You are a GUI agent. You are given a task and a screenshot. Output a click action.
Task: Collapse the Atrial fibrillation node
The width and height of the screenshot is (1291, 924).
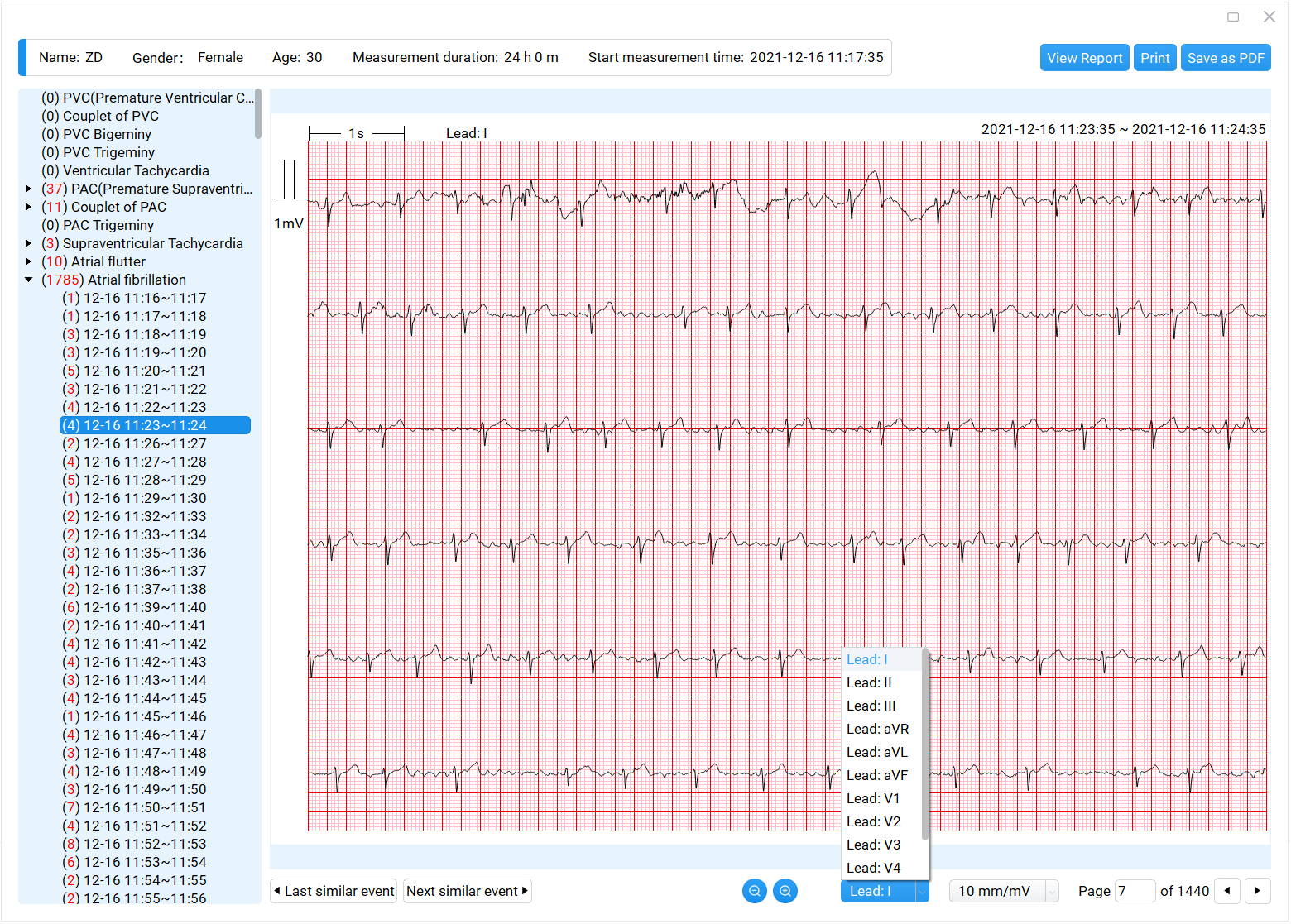click(29, 280)
